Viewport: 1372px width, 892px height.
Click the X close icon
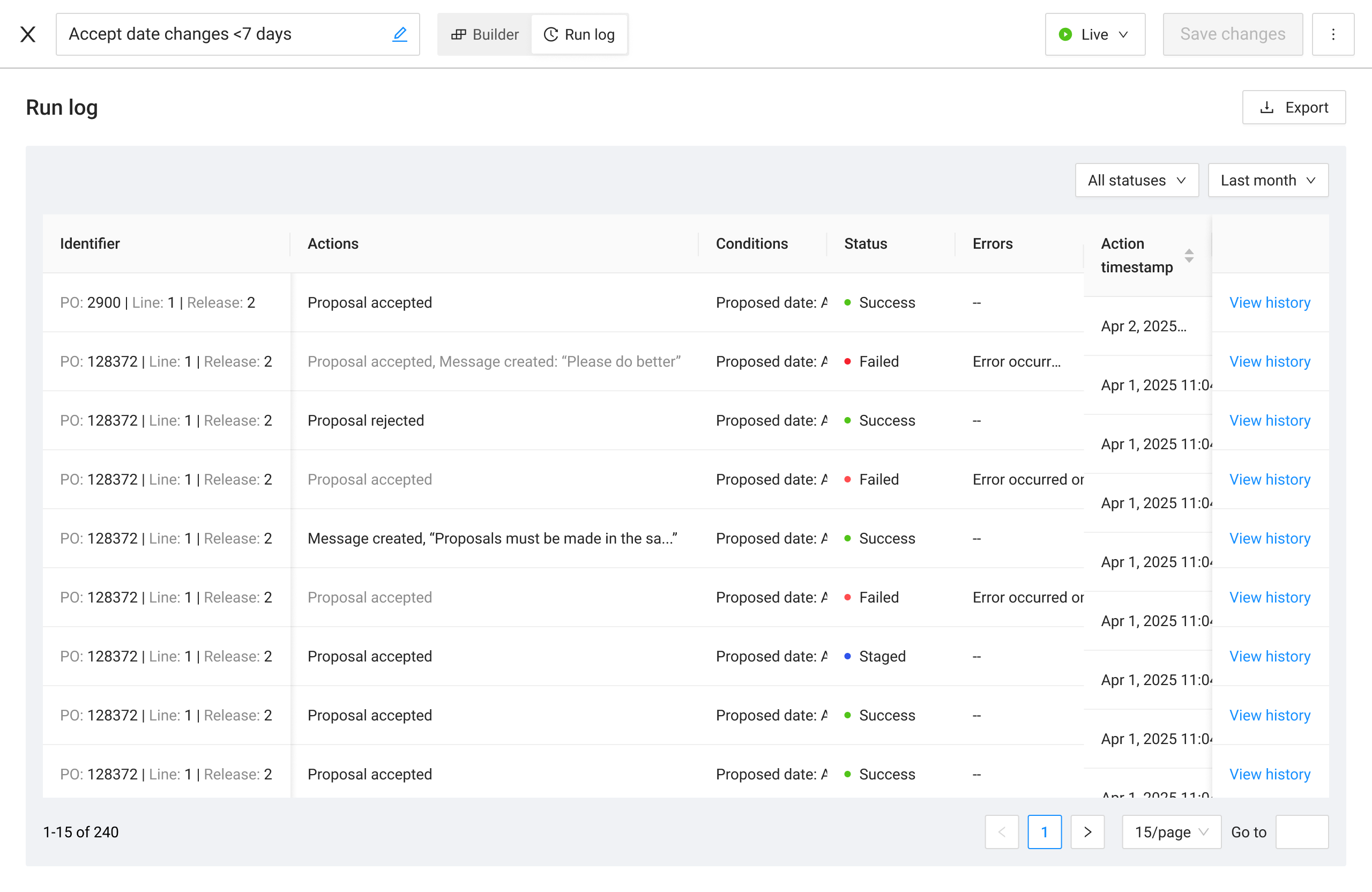(x=28, y=35)
